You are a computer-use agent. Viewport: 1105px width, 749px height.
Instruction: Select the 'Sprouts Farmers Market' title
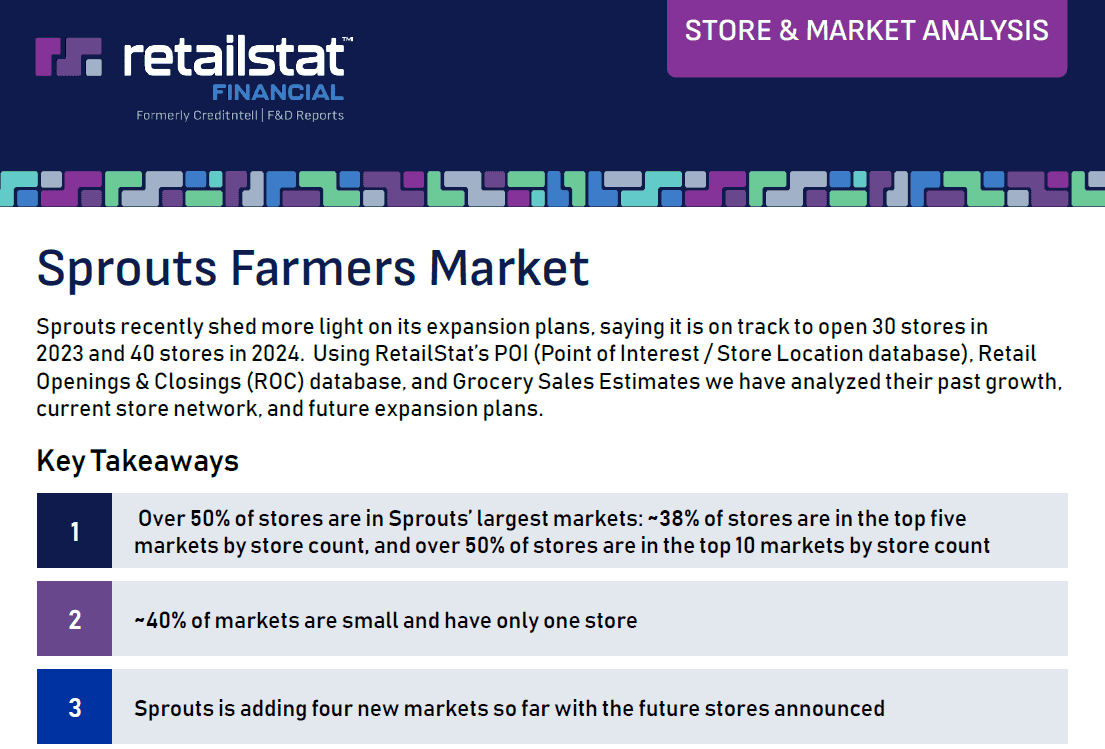[x=313, y=268]
